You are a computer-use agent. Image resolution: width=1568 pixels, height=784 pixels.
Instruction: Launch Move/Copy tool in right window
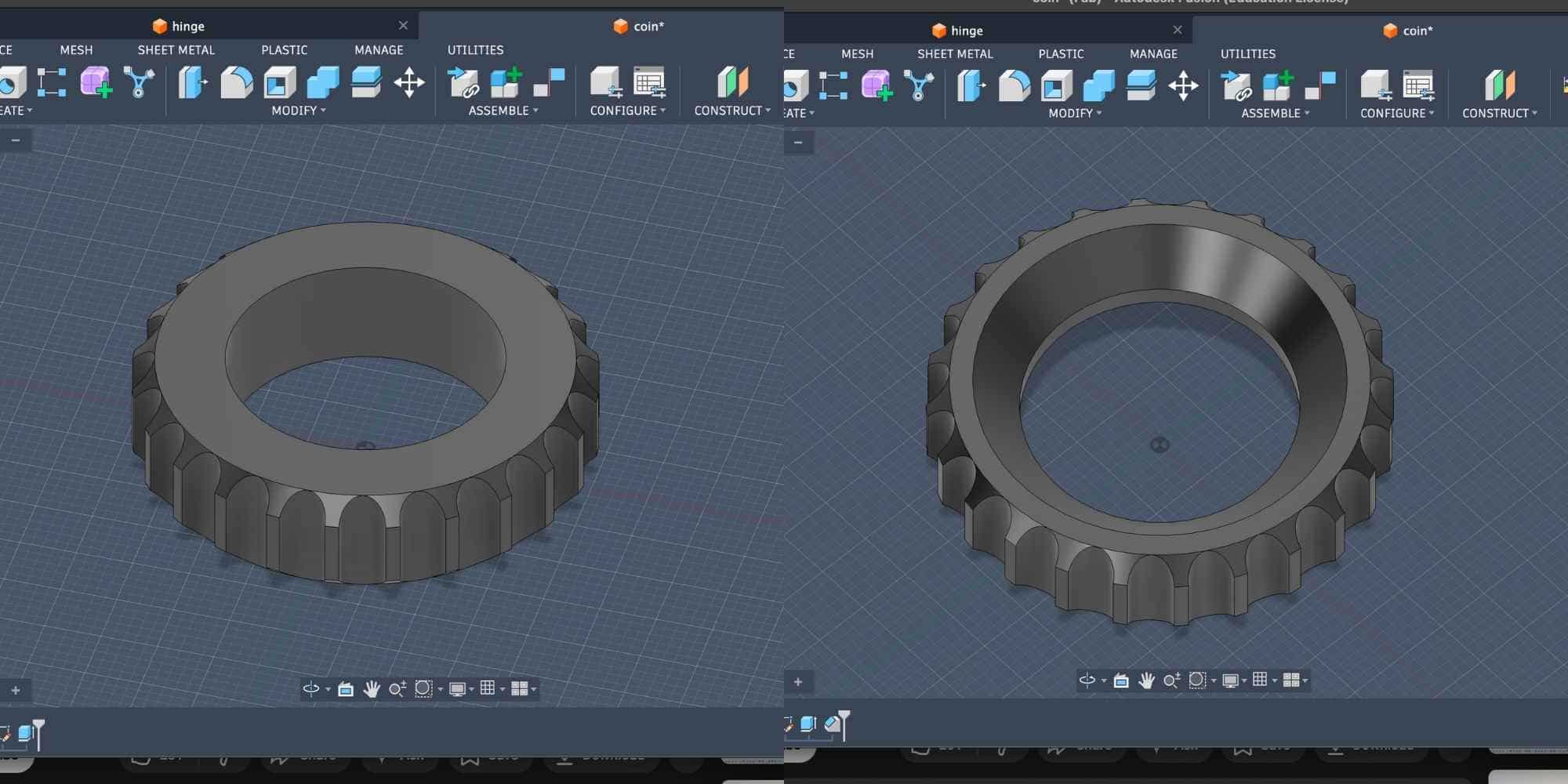1183,85
